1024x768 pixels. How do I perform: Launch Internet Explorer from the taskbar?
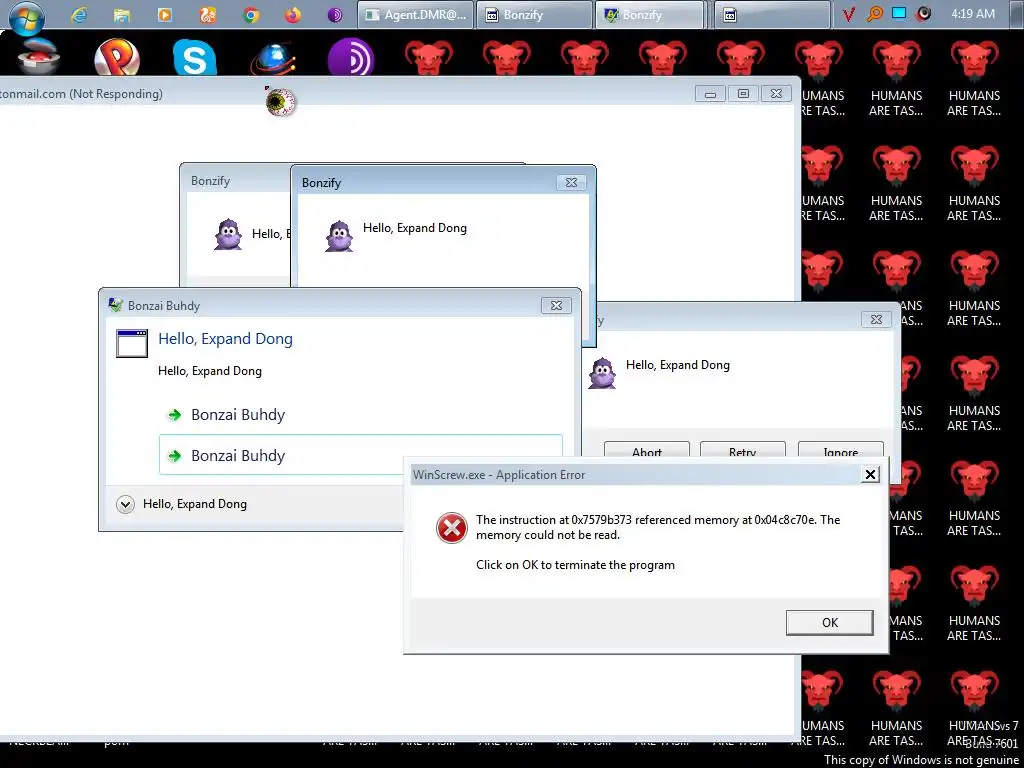coord(79,15)
